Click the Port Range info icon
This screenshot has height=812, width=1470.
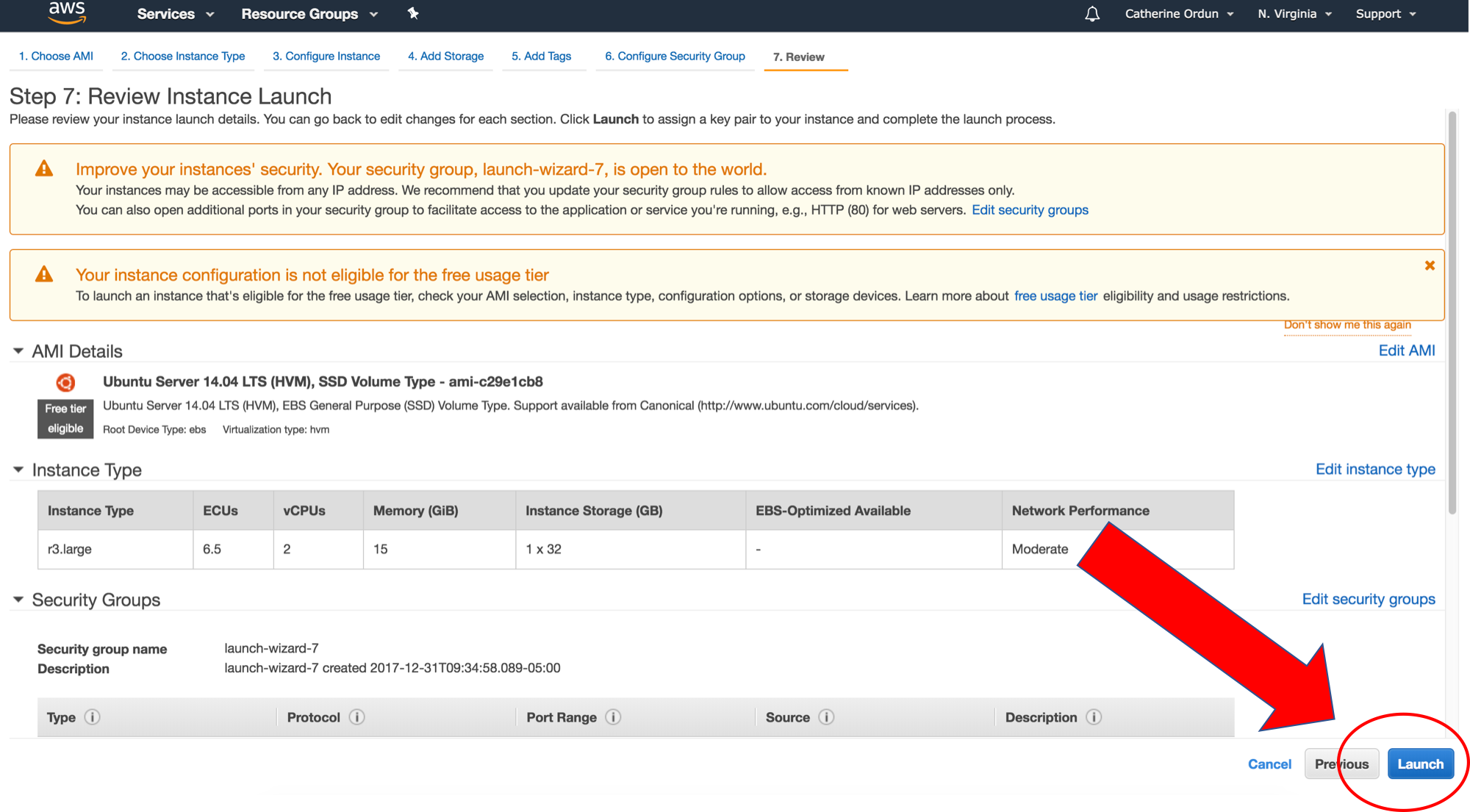(x=613, y=717)
